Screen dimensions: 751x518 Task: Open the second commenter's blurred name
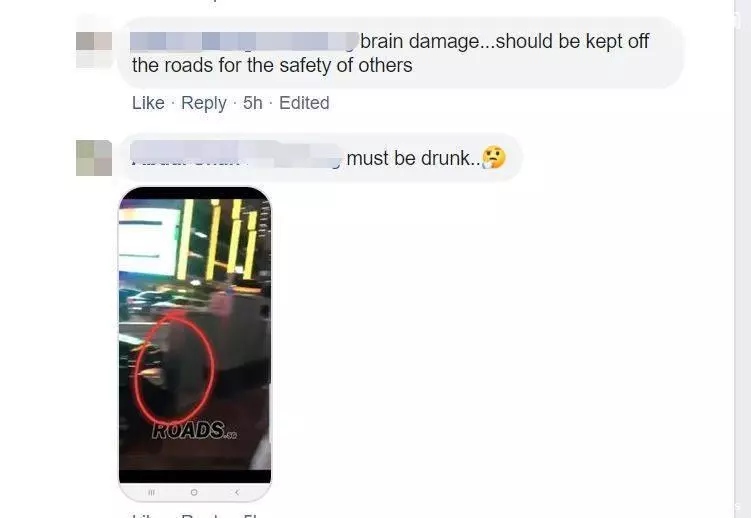click(x=236, y=154)
